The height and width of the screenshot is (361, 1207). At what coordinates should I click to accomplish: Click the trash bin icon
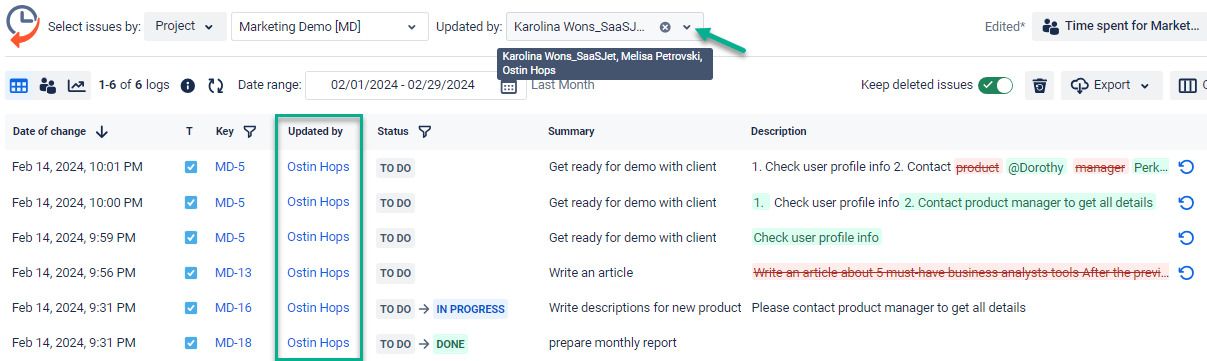tap(1040, 86)
